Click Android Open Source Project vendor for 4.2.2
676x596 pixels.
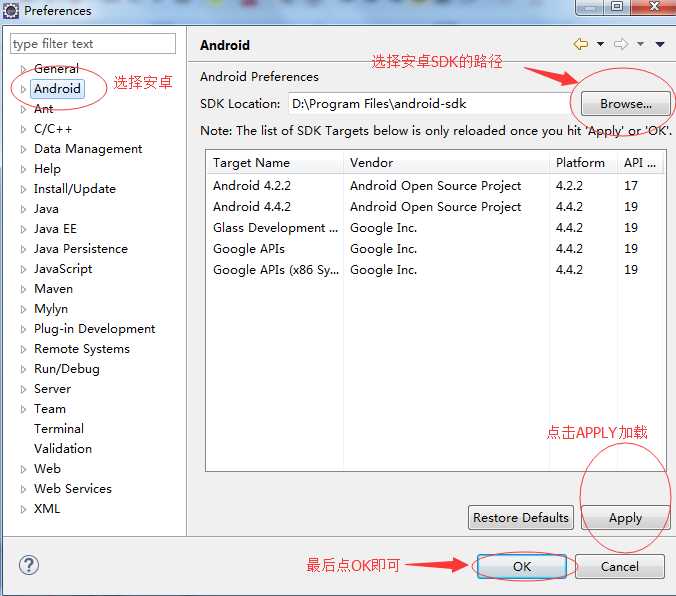(435, 186)
